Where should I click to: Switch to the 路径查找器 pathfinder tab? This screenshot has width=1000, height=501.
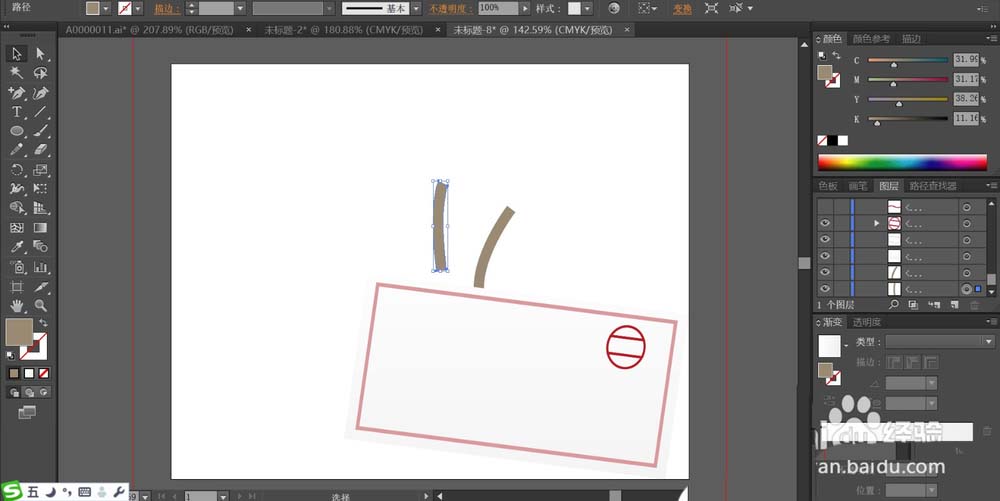(x=933, y=186)
